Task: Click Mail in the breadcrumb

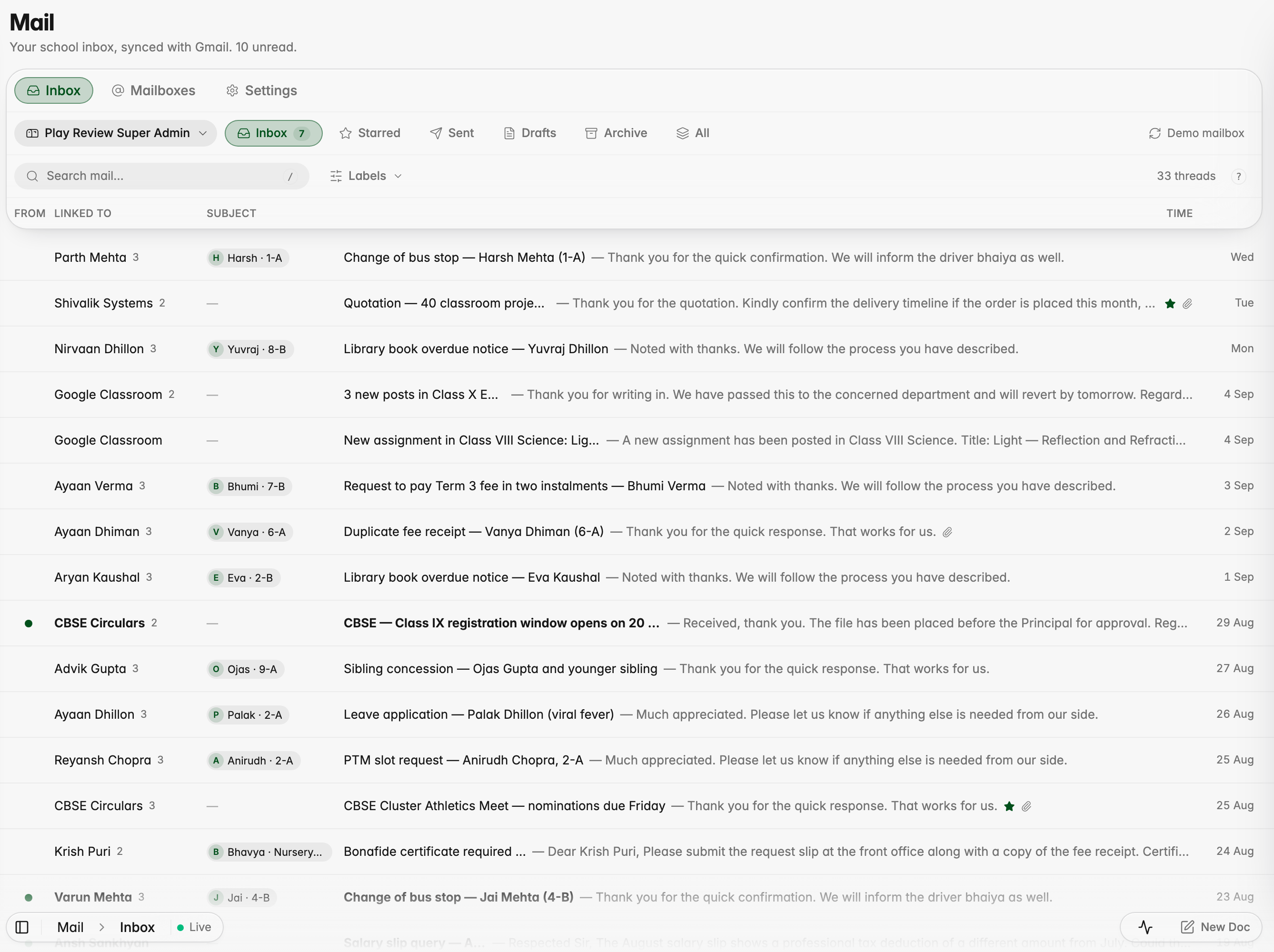Action: [70, 927]
